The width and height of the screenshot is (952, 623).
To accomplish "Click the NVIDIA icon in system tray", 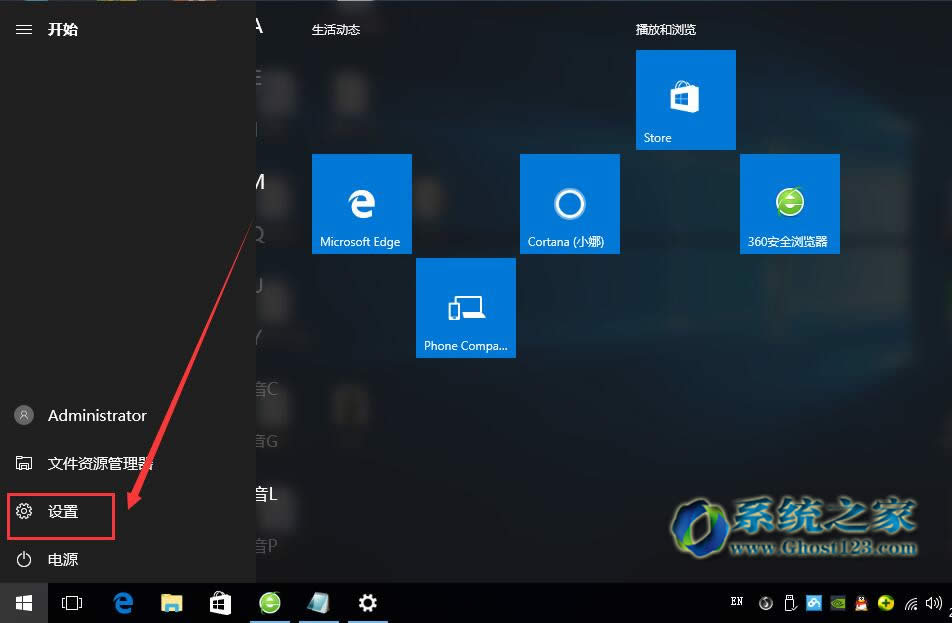I will pos(837,603).
